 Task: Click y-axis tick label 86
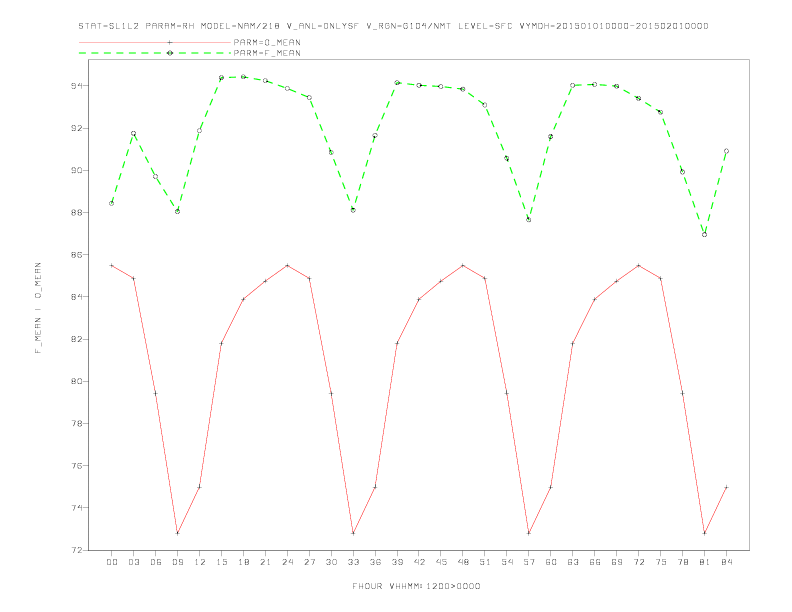point(77,254)
